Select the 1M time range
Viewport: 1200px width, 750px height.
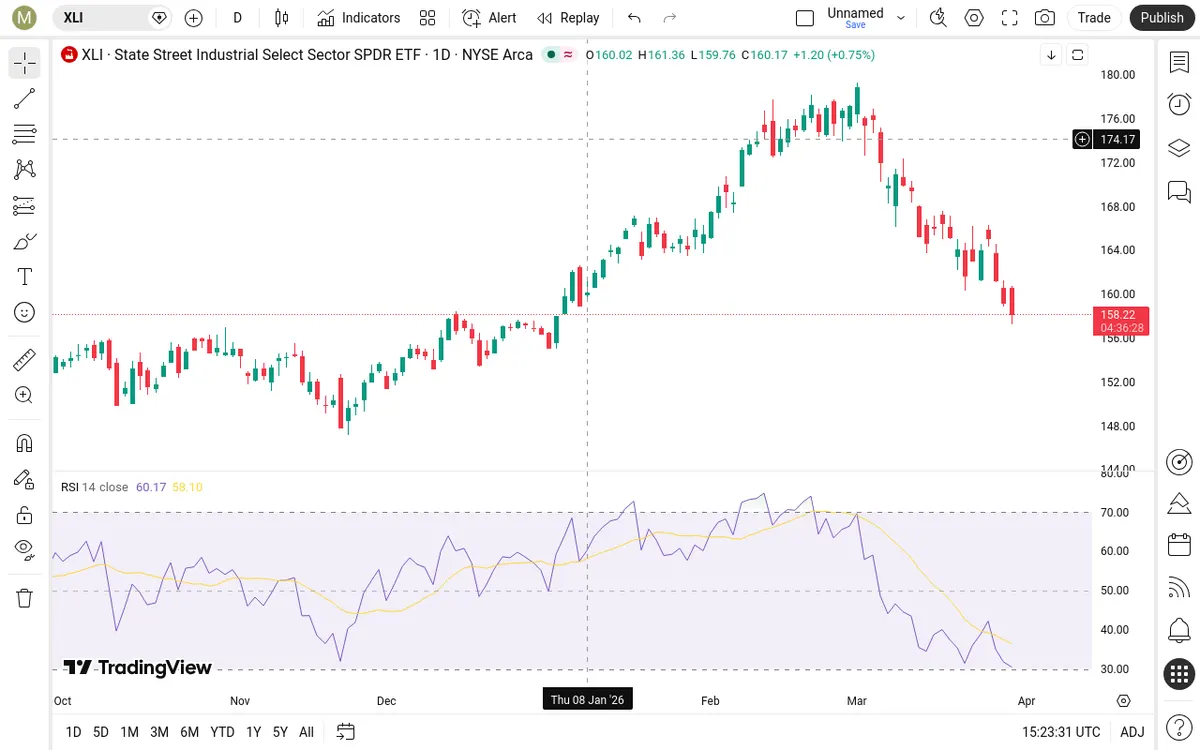(129, 732)
